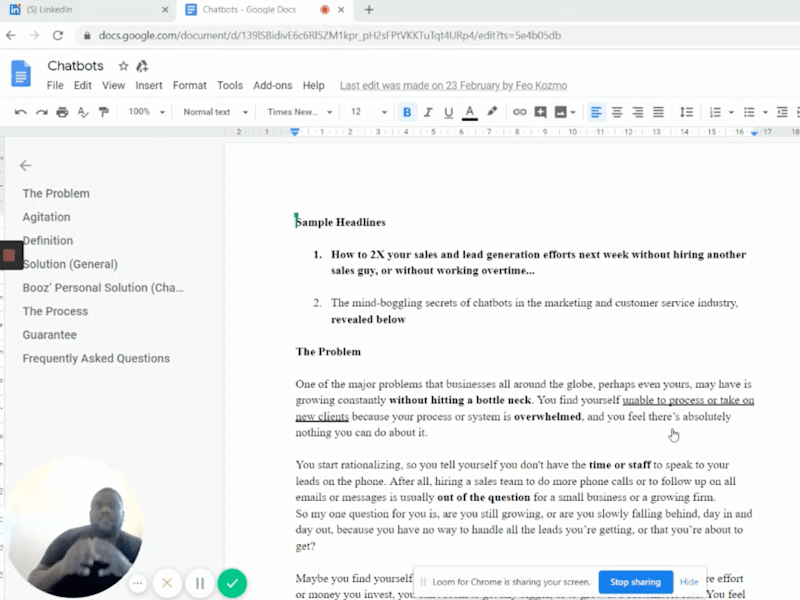This screenshot has height=600, width=800.
Task: Open the Help menu
Action: 313,85
